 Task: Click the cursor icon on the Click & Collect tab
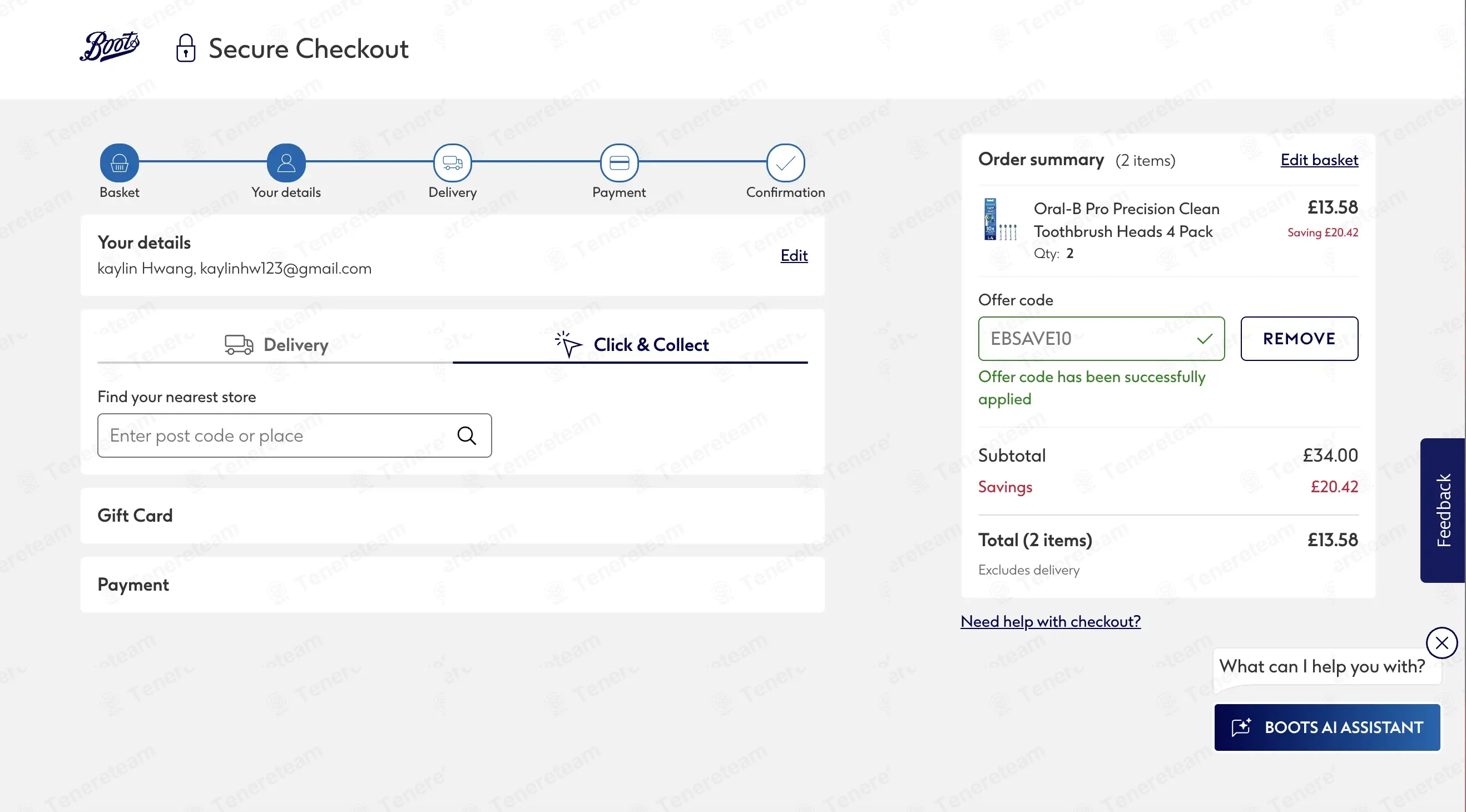568,344
